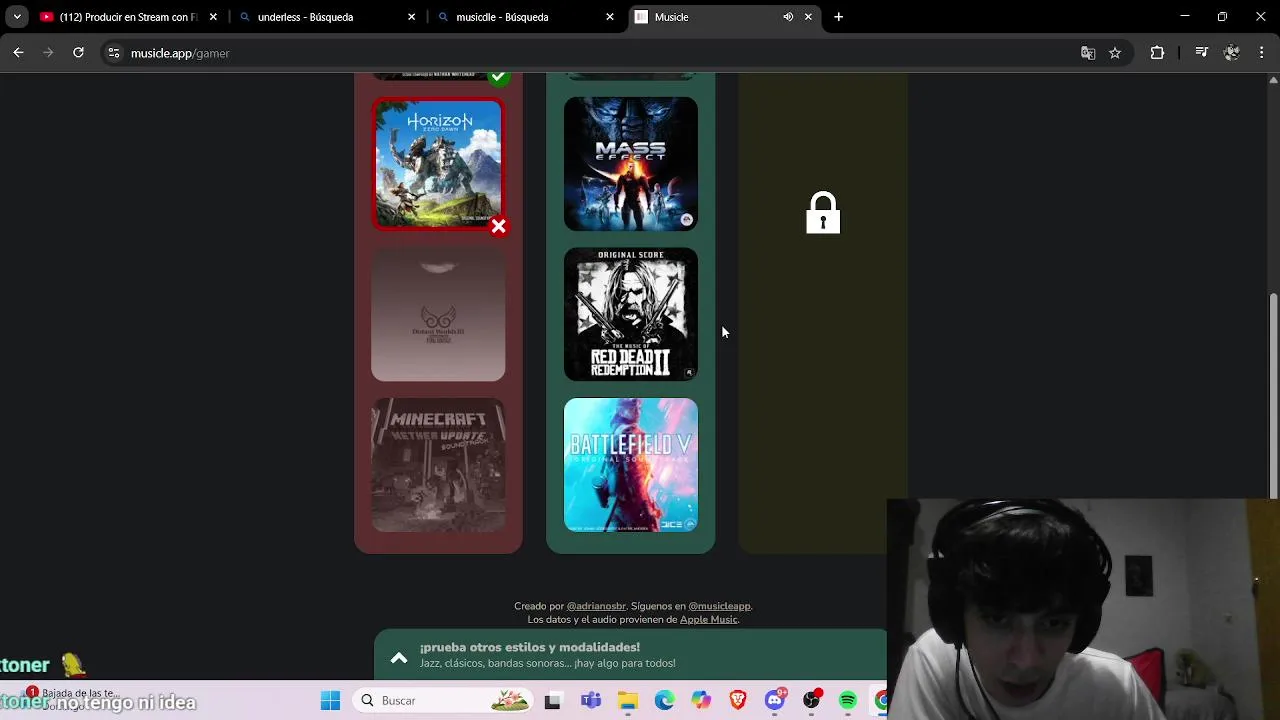
Task: Open the tab search dropdown arrow
Action: pyautogui.click(x=16, y=17)
